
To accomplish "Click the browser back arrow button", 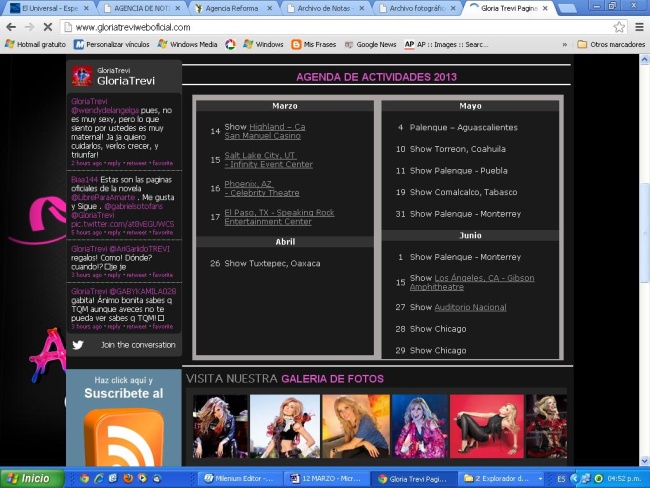I will click(x=11, y=27).
